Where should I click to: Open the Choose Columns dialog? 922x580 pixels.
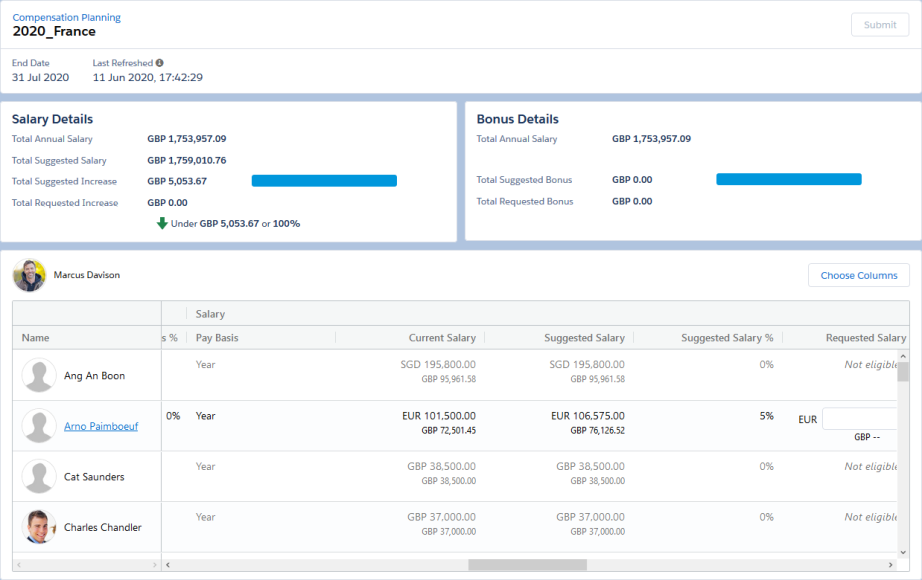pos(858,275)
